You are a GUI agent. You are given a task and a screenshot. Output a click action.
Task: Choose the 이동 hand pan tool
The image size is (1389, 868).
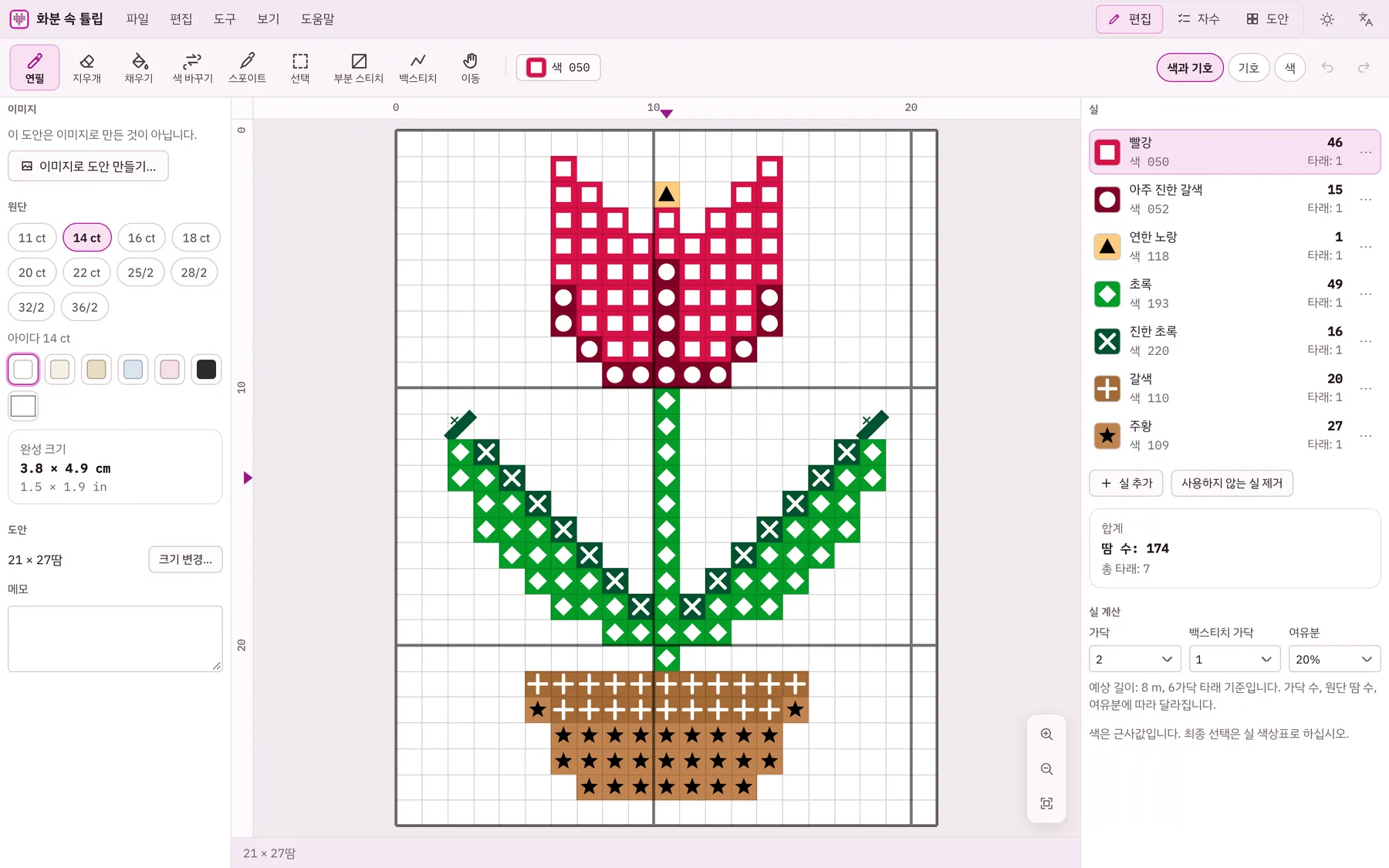[x=470, y=67]
